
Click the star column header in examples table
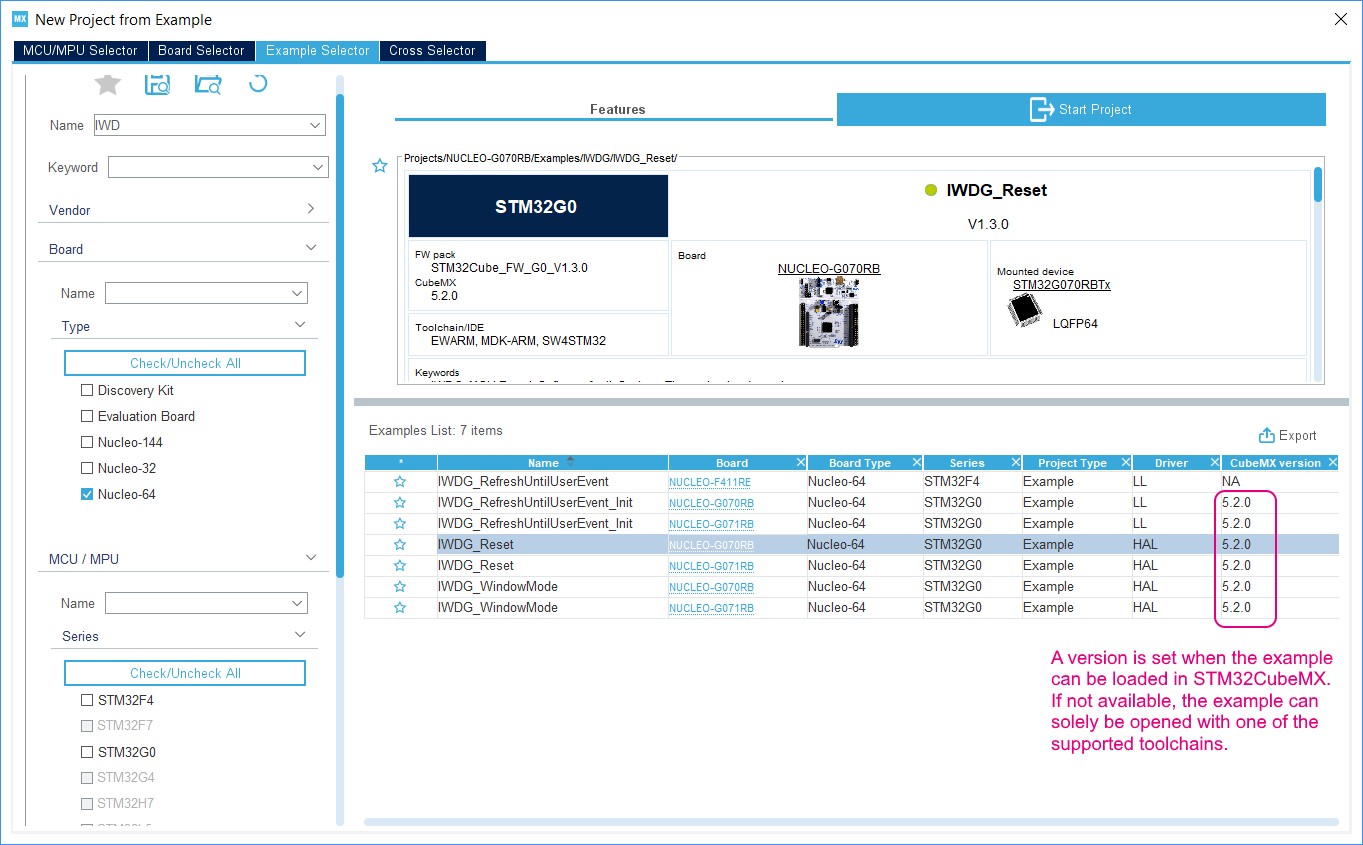[x=401, y=463]
